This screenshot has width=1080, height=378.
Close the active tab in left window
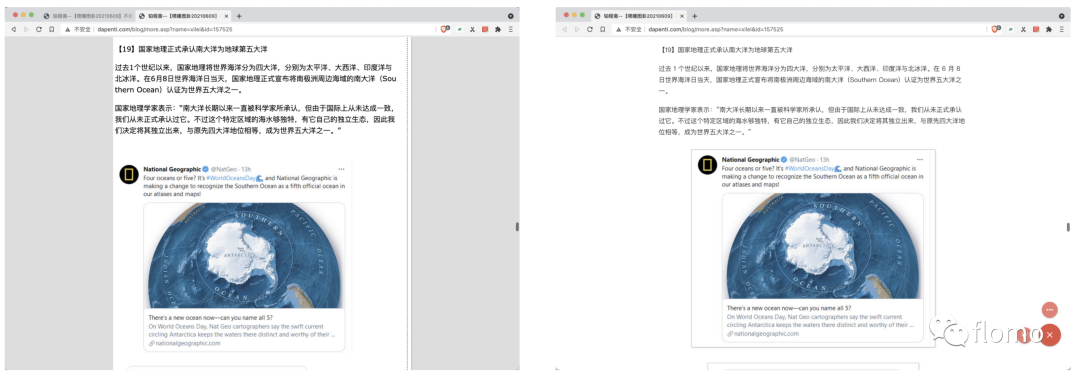pyautogui.click(x=227, y=16)
